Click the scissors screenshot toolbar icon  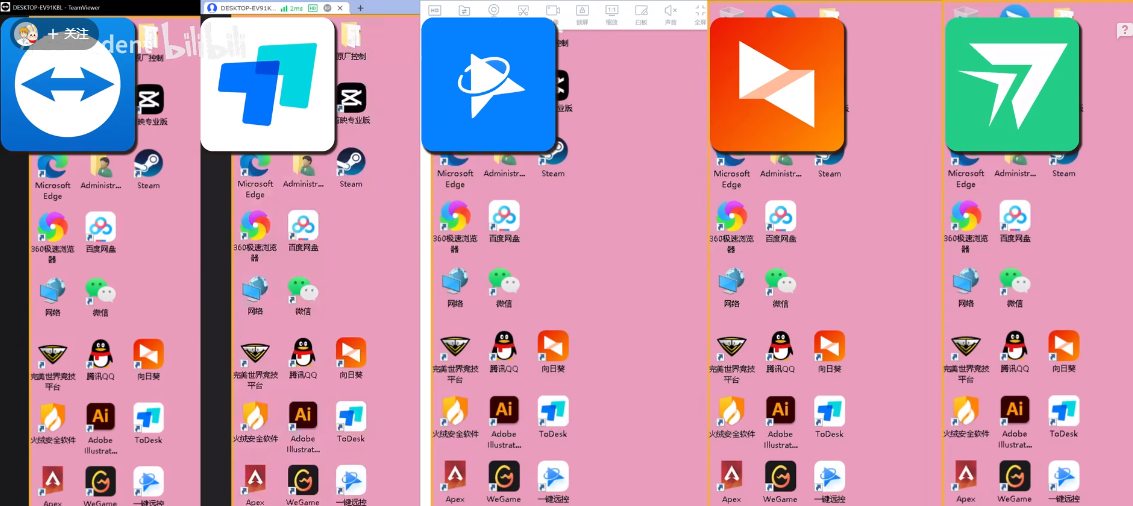click(523, 10)
